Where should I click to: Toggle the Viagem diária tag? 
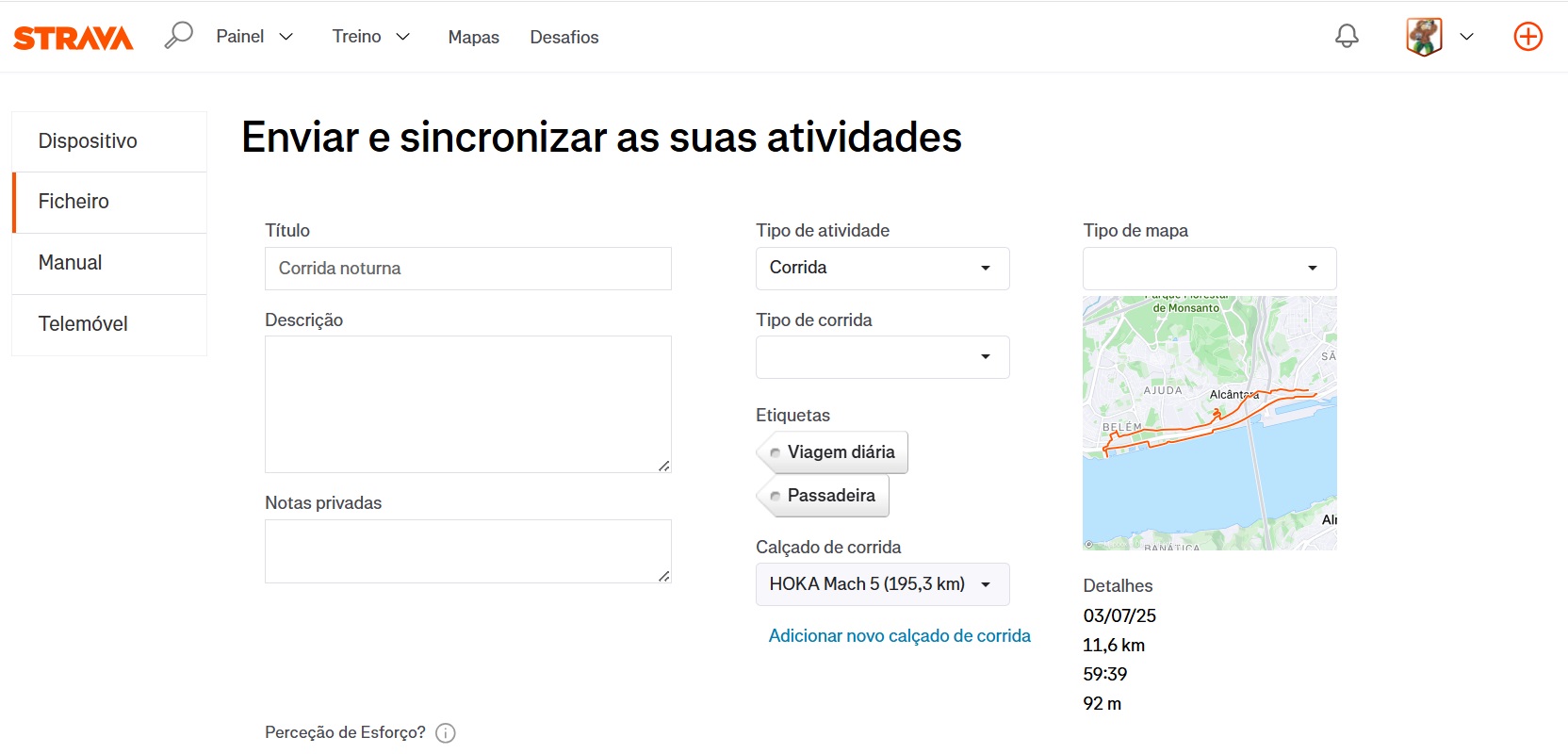click(832, 452)
